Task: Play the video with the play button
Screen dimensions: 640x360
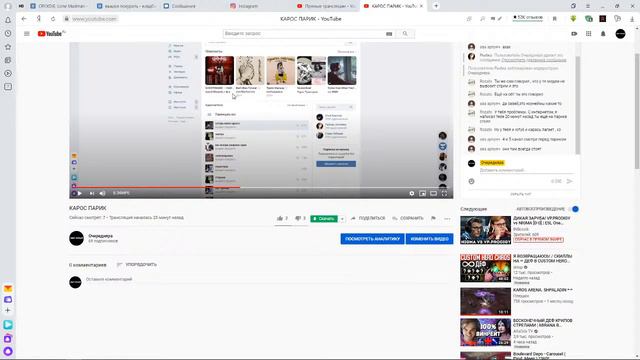Action: 80,193
